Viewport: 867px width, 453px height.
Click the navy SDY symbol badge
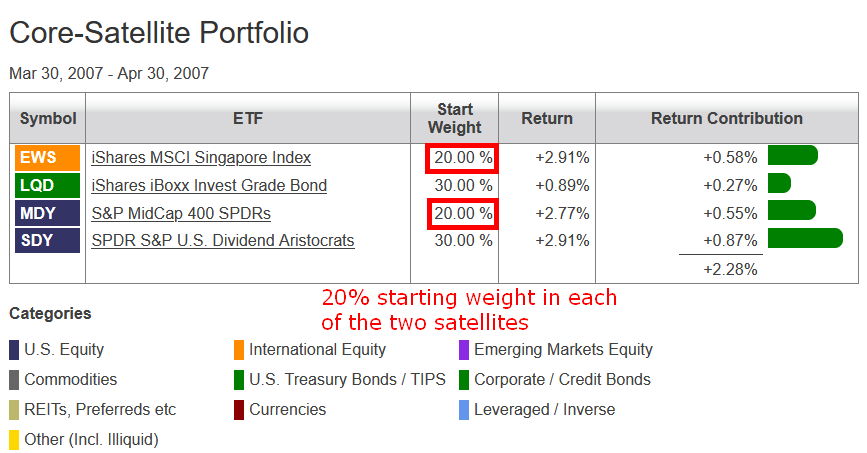click(x=48, y=241)
